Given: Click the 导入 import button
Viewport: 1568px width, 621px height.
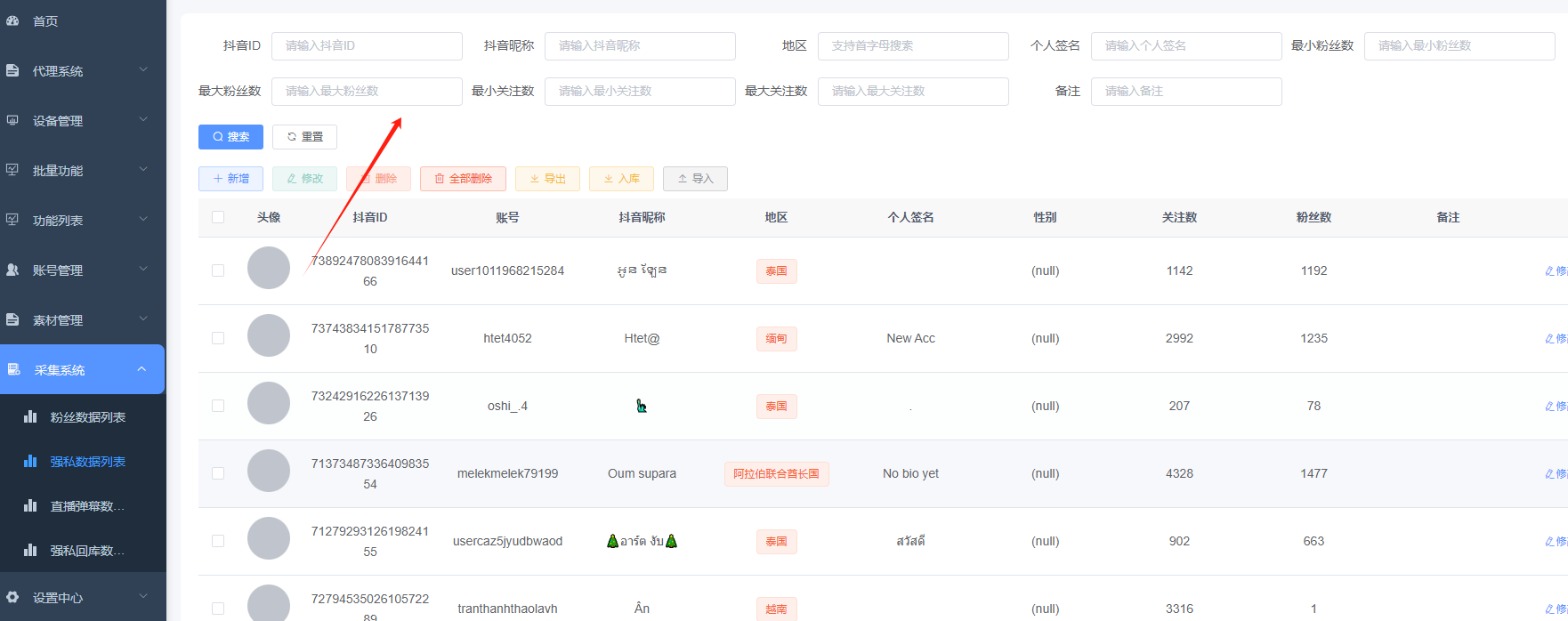Looking at the screenshot, I should click(695, 179).
